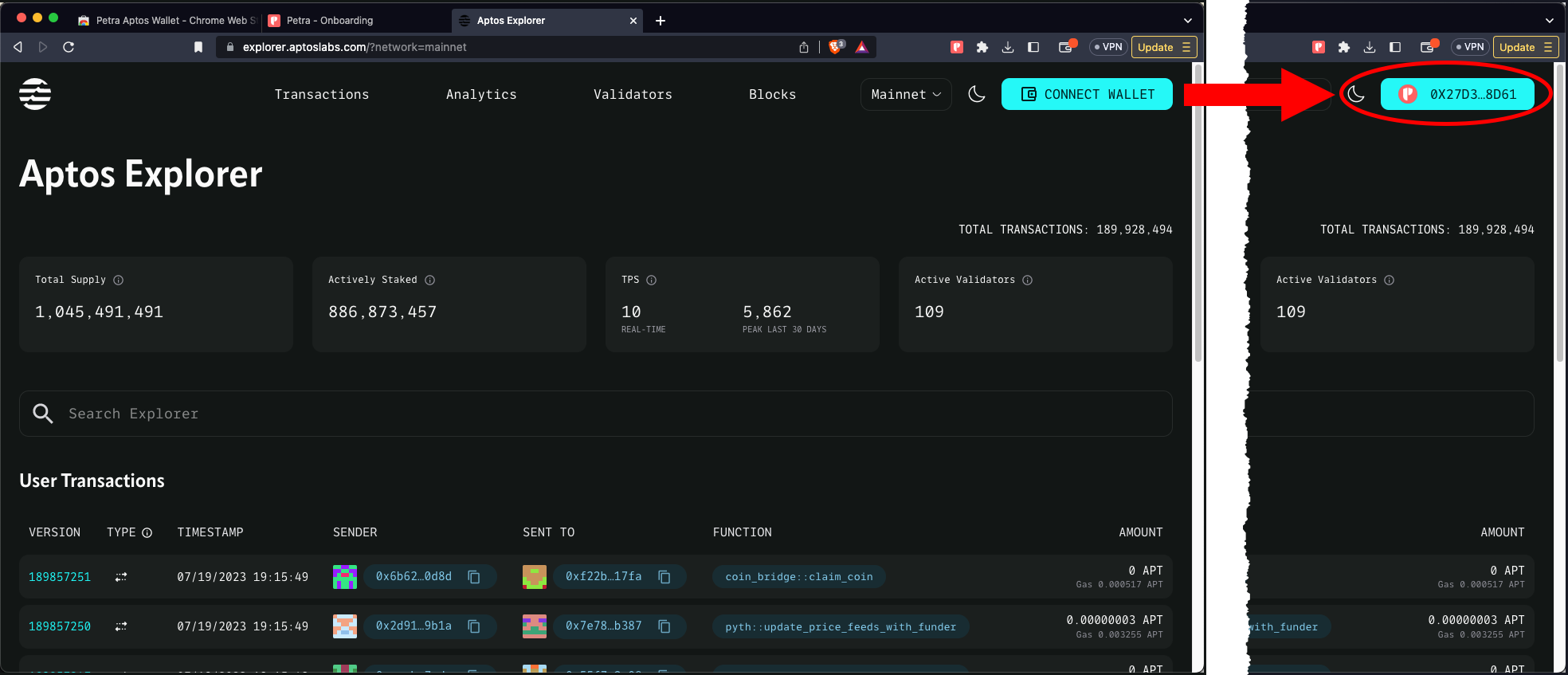The width and height of the screenshot is (1568, 675).
Task: Focus the Search Explorer input field
Action: tap(596, 414)
